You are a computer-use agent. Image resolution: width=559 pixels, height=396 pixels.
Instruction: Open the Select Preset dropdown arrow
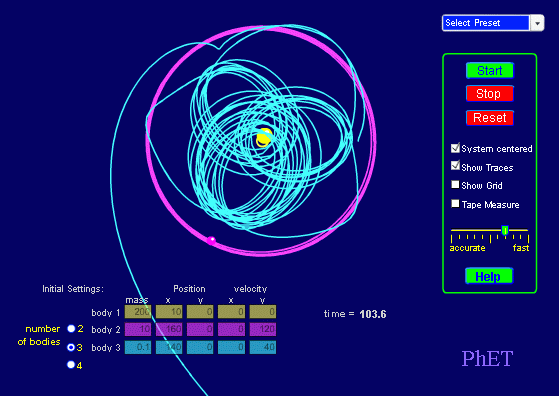(x=537, y=24)
